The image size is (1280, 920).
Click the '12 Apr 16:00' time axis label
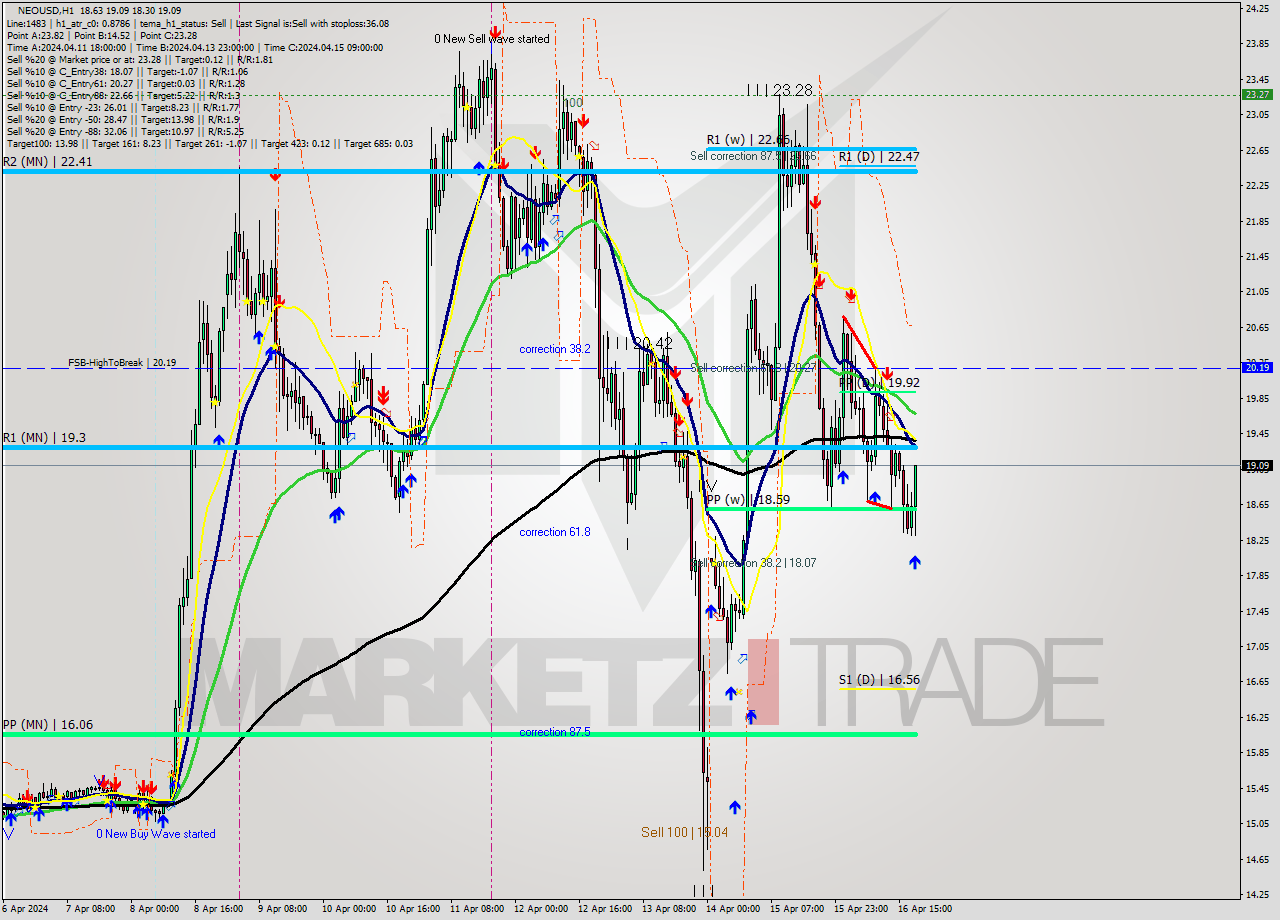[x=605, y=909]
